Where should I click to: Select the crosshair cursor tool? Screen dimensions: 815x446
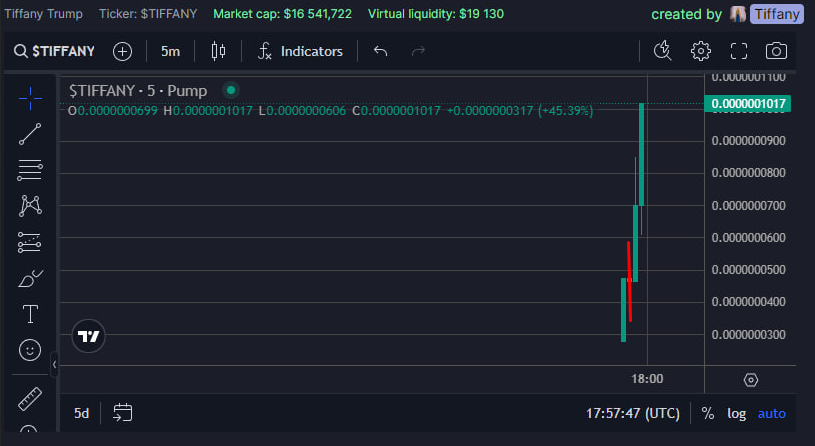point(30,98)
